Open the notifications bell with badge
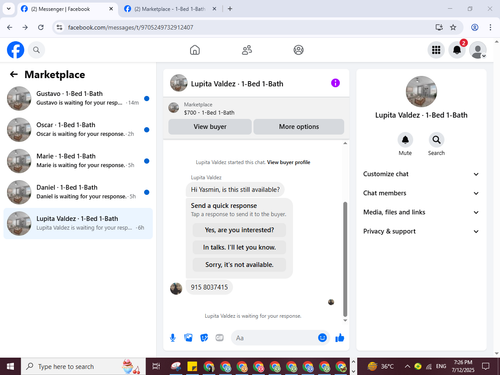The height and width of the screenshot is (375, 500). pos(457,50)
